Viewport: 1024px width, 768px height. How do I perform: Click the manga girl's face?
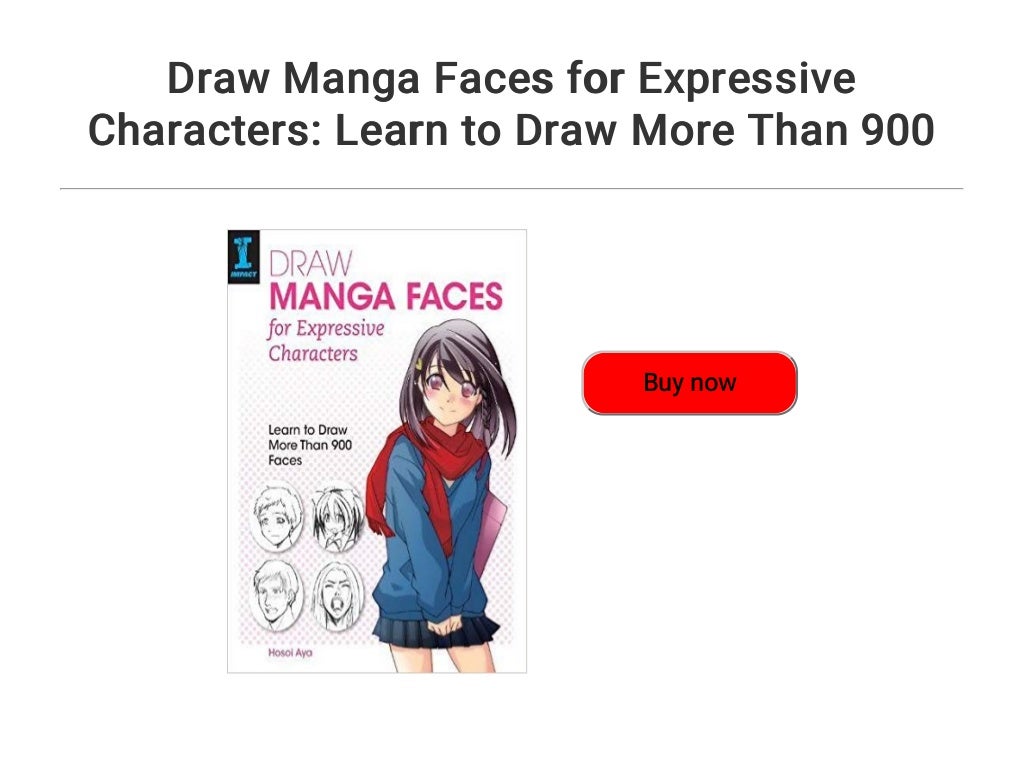(451, 392)
